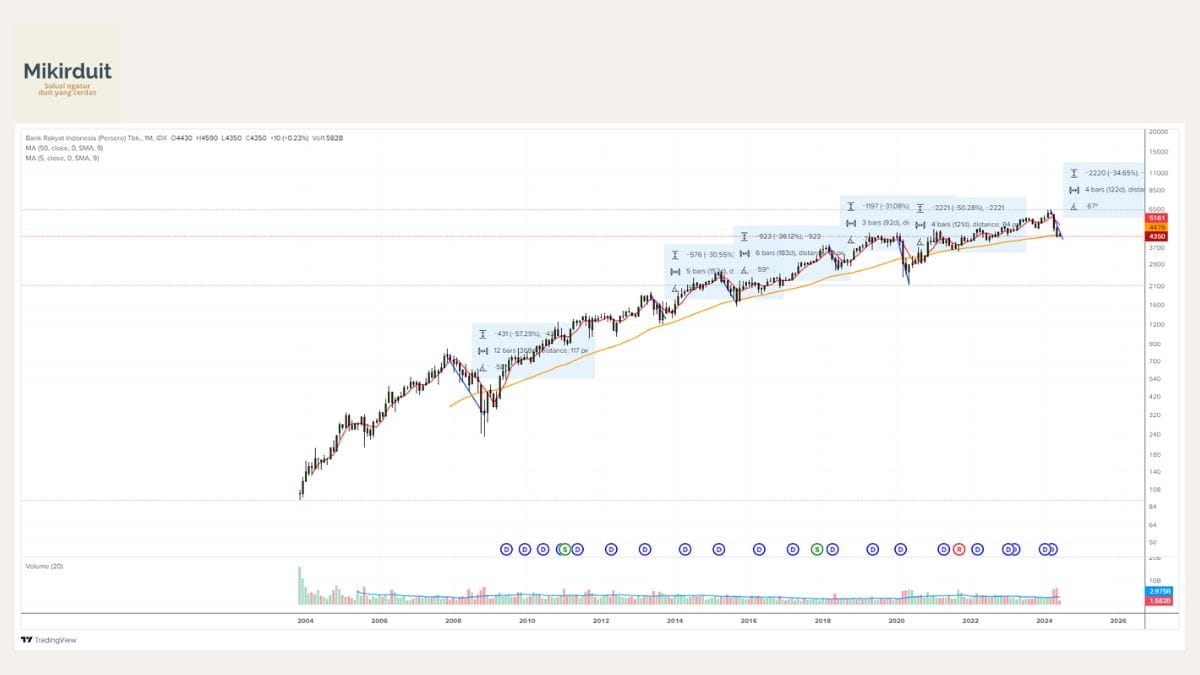The height and width of the screenshot is (675, 1200).
Task: Click the orange 4479 MA price label
Action: [1158, 226]
